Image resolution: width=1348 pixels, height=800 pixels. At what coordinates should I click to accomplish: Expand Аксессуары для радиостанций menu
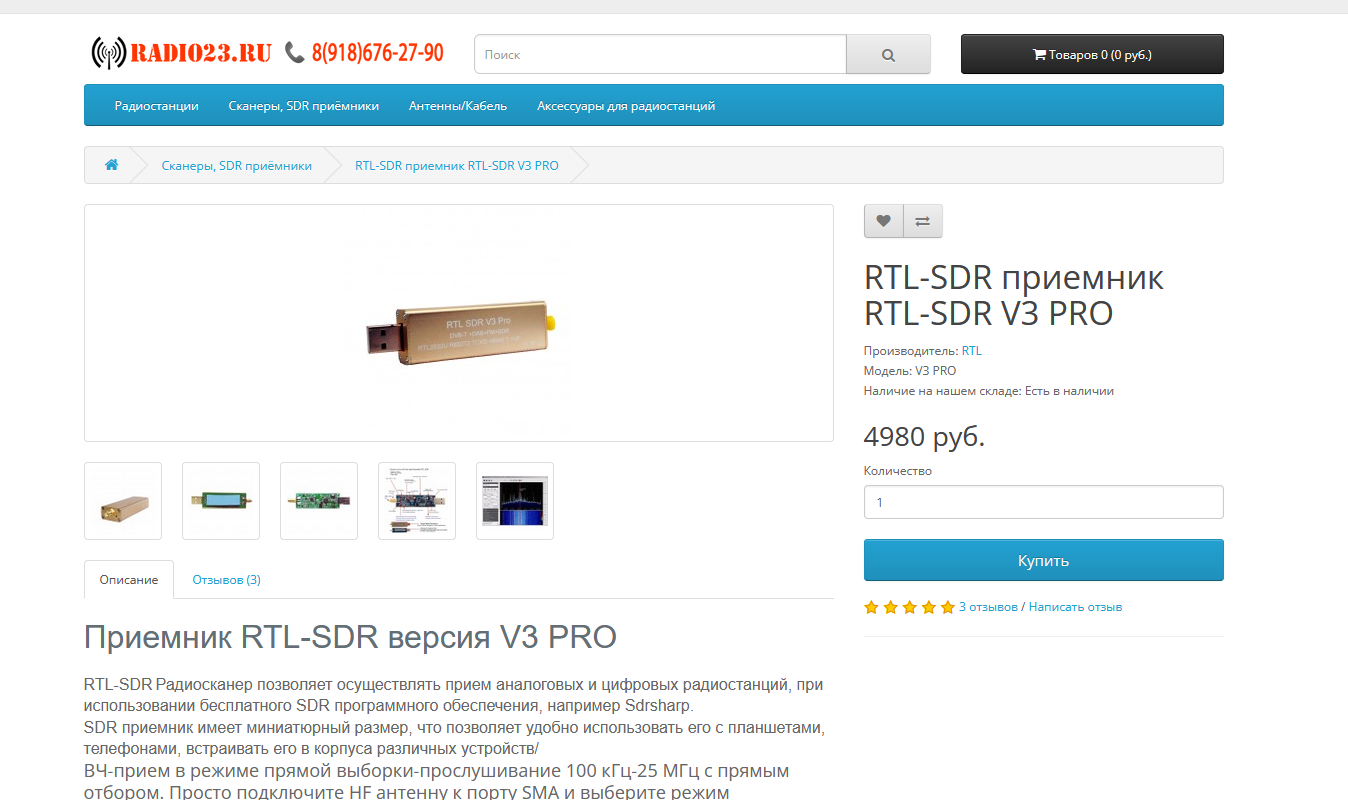click(626, 105)
